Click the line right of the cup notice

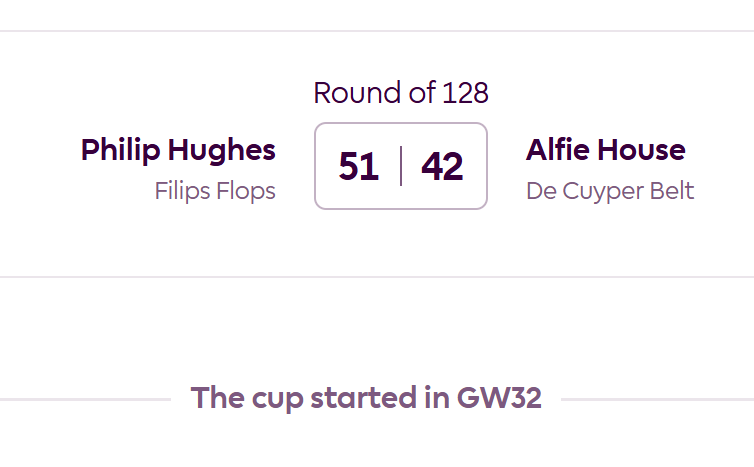(x=656, y=399)
